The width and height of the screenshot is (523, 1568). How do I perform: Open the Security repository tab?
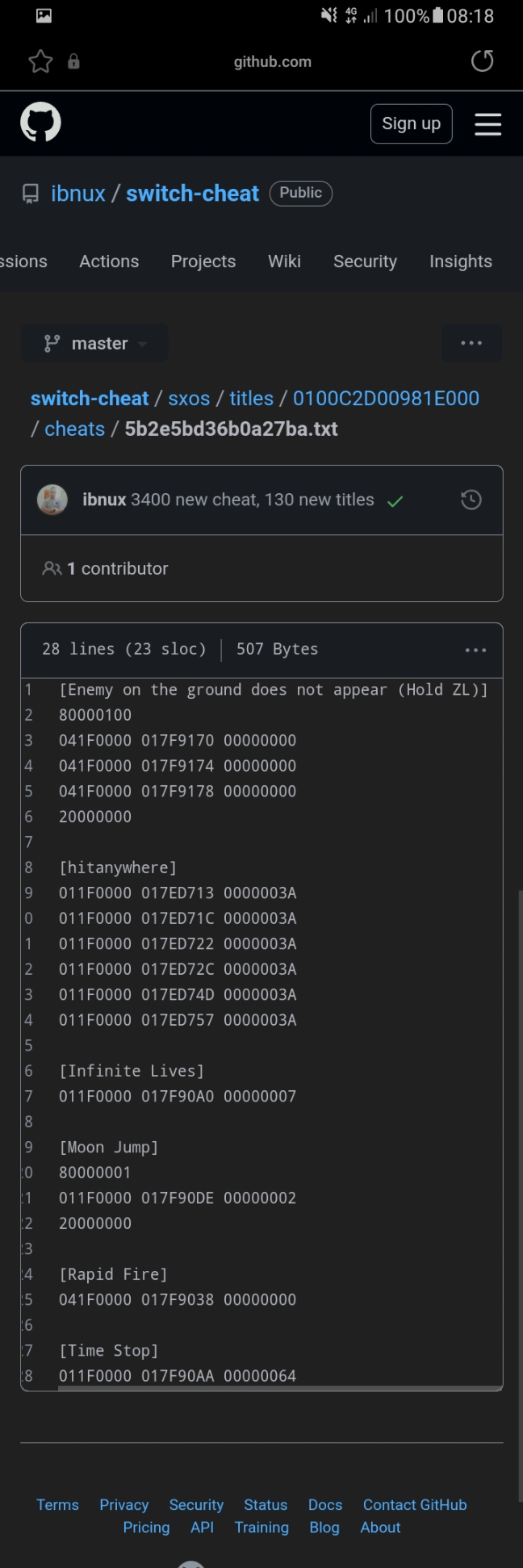pyautogui.click(x=365, y=261)
